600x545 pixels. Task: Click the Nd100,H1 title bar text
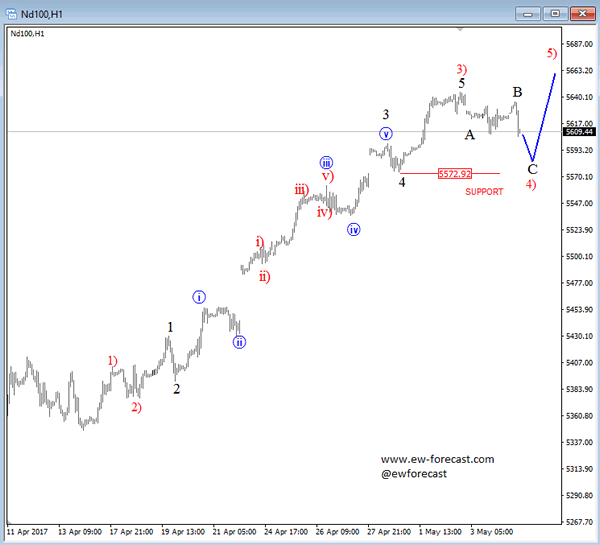pos(41,15)
